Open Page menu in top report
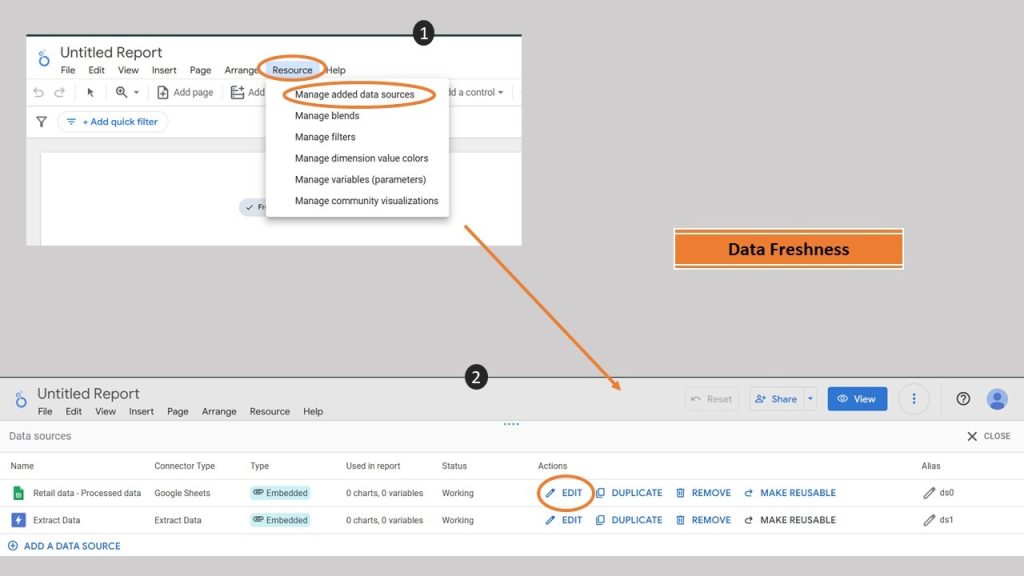 pos(200,70)
